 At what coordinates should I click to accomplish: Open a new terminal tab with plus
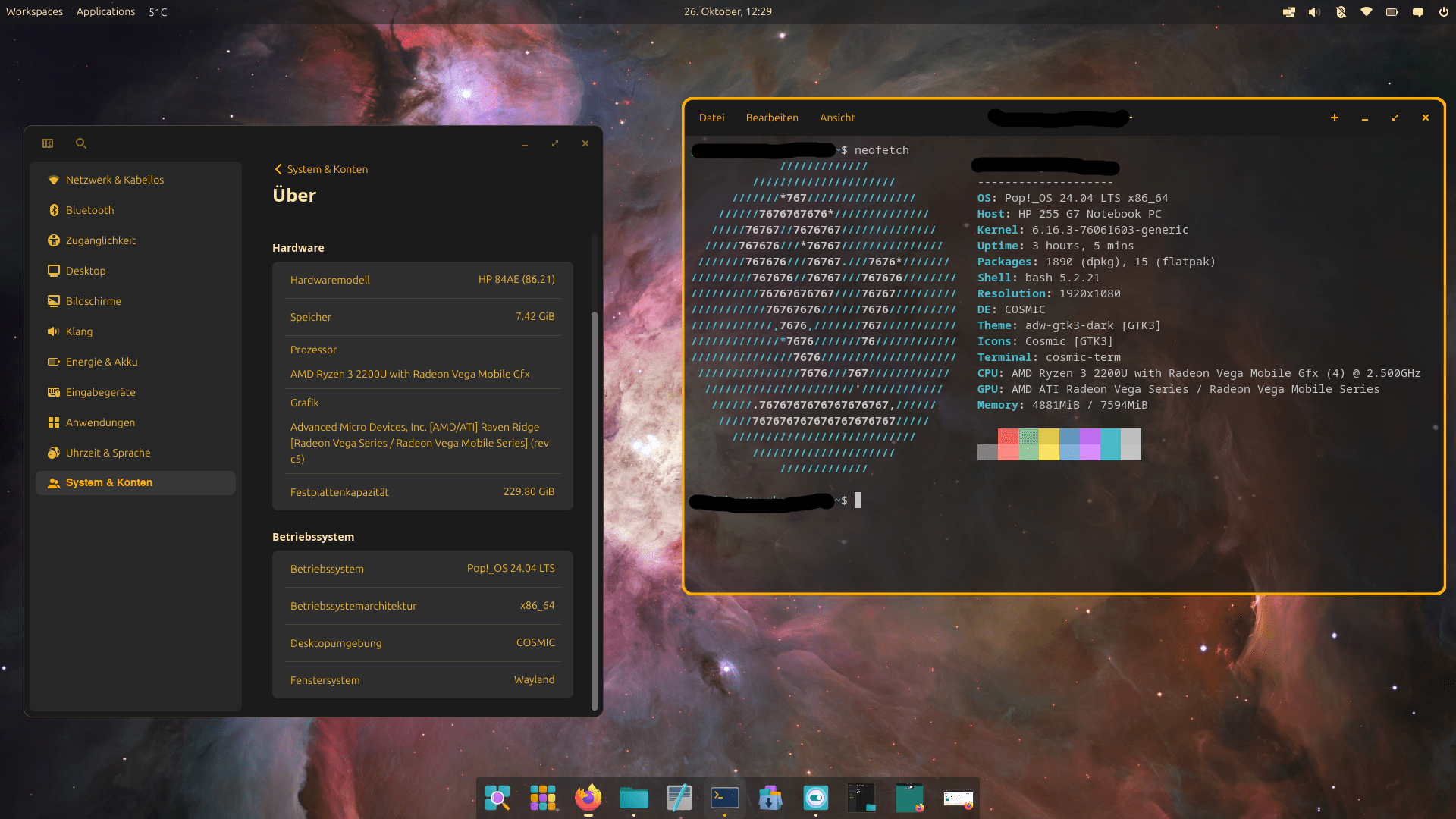click(1334, 118)
